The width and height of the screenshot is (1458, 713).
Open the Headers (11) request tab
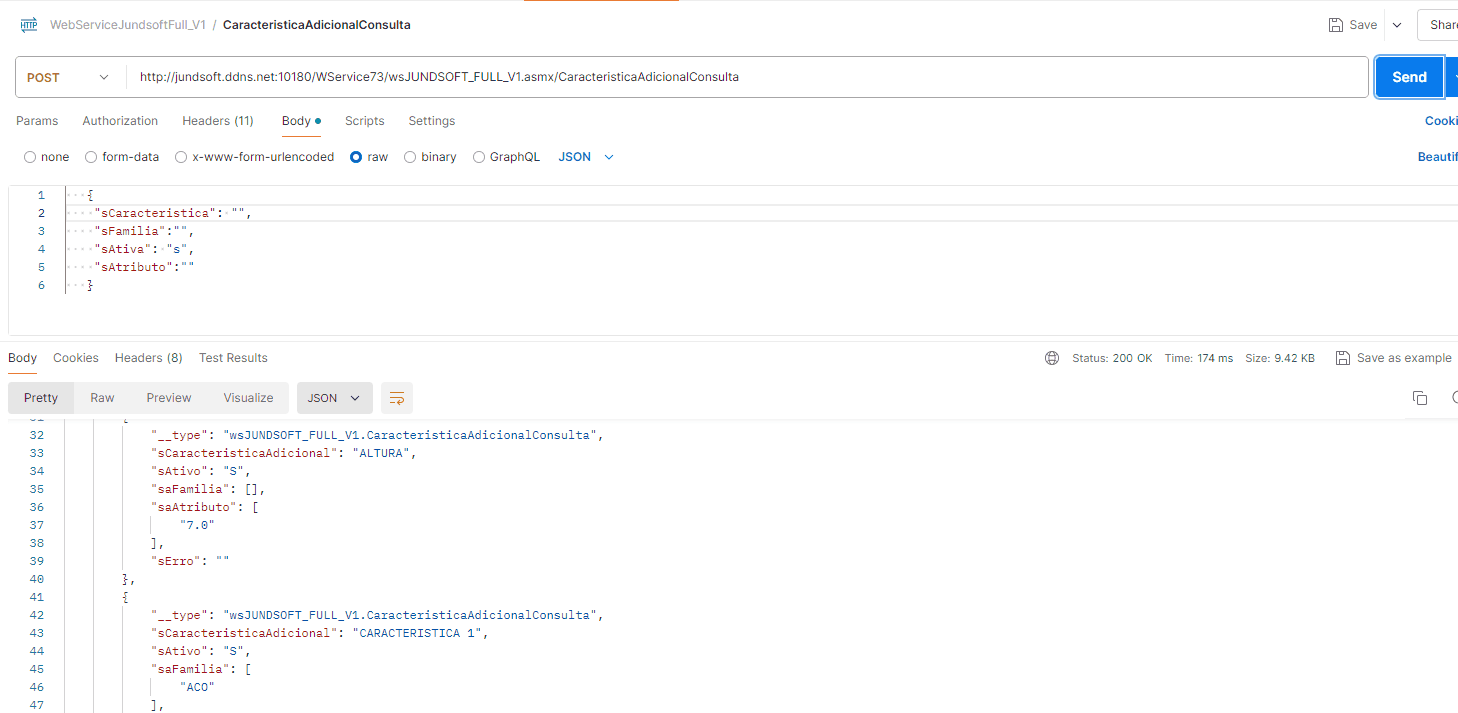pos(217,121)
